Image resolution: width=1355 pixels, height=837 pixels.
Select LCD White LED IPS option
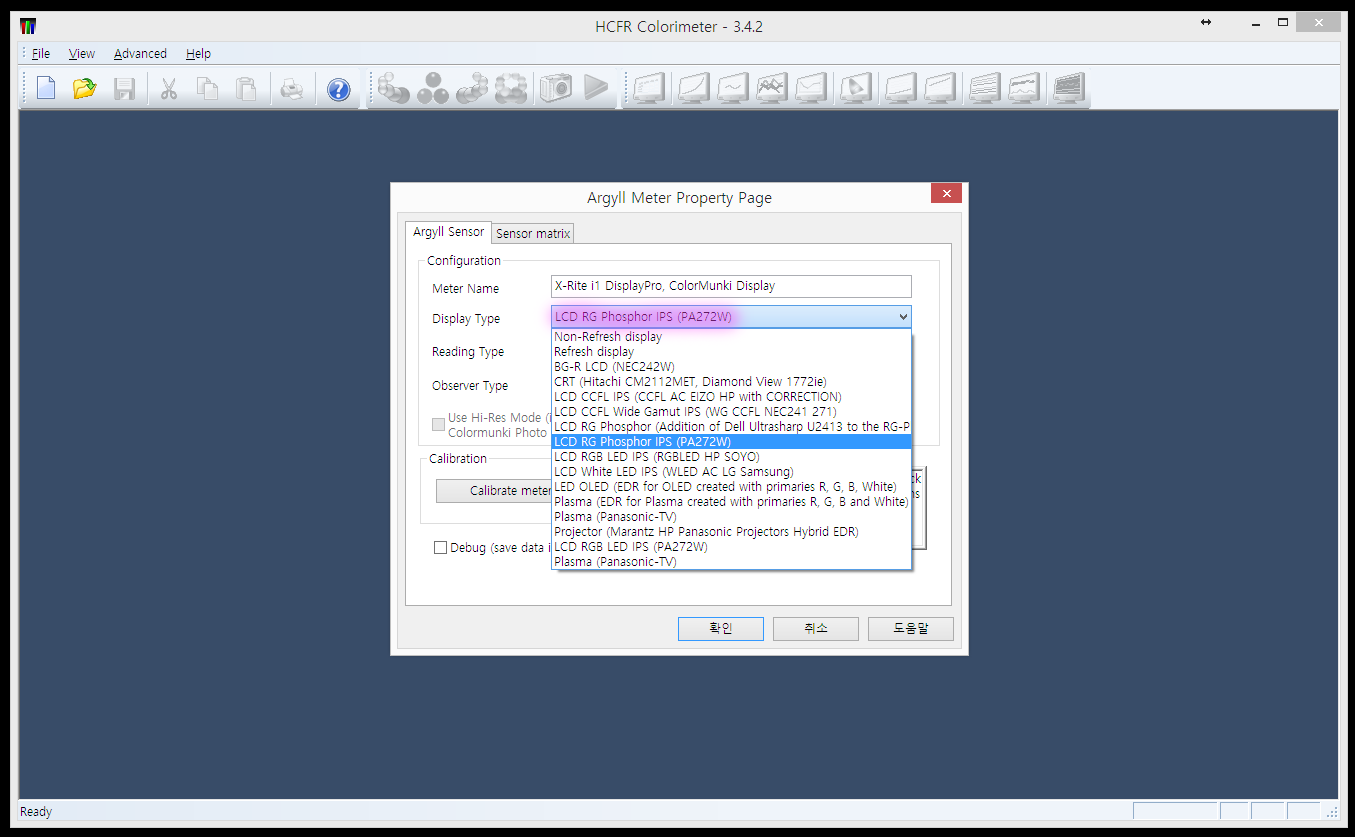(x=731, y=472)
